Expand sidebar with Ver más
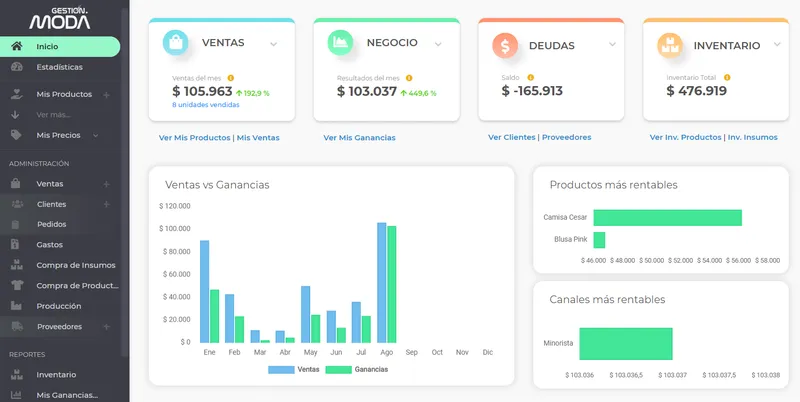The width and height of the screenshot is (800, 402). (53, 115)
